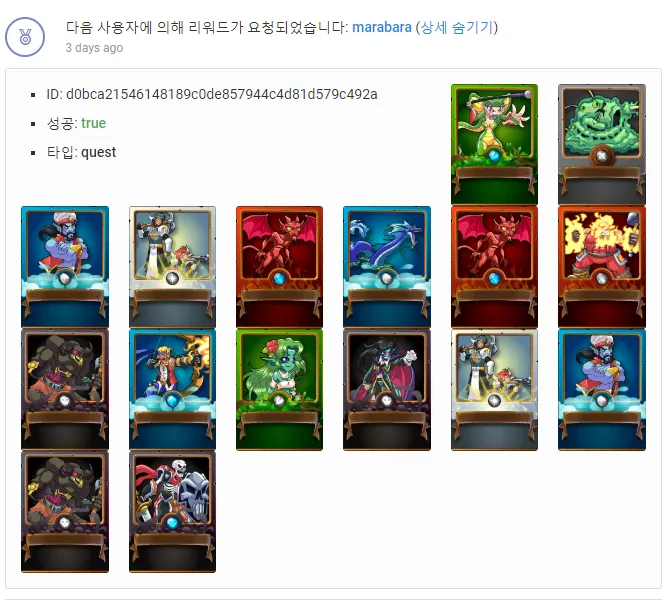The width and height of the screenshot is (669, 600).
Task: Click the reward transaction ID text
Action: (212, 94)
